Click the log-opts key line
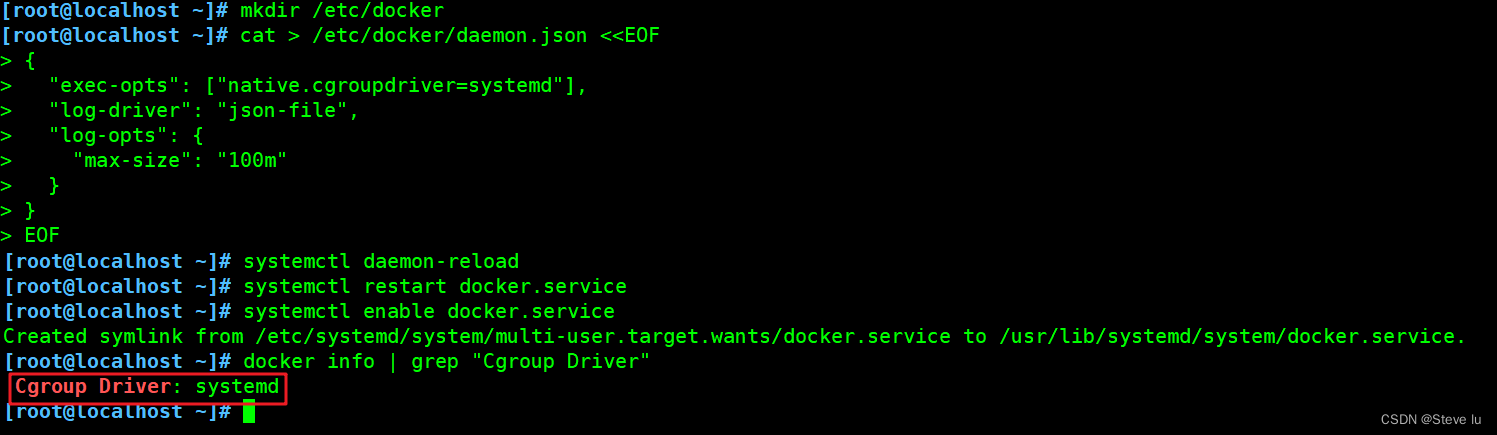Viewport: 1497px width, 435px height. tap(126, 136)
